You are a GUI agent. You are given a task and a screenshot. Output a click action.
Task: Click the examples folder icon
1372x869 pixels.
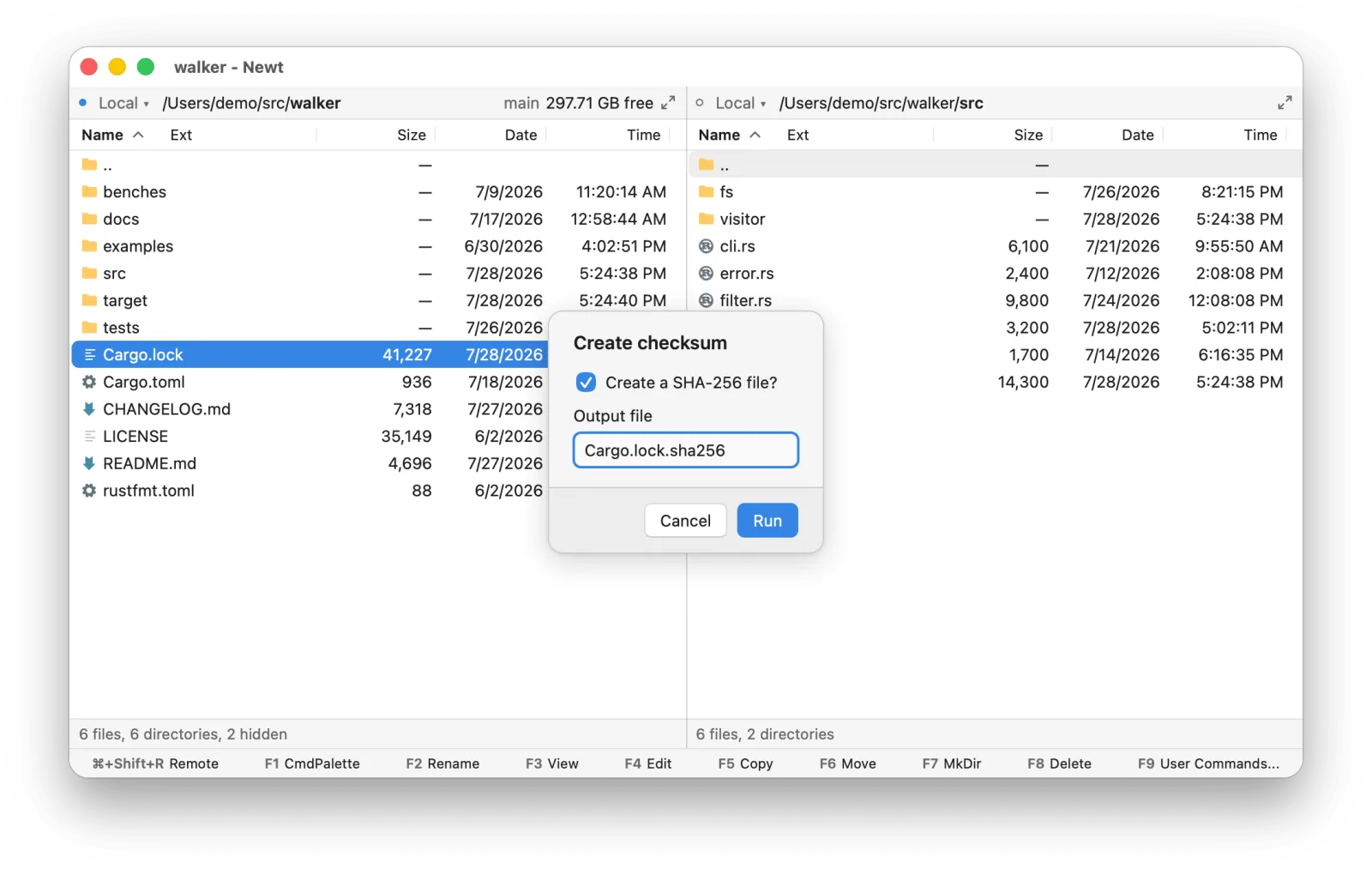[x=89, y=246]
